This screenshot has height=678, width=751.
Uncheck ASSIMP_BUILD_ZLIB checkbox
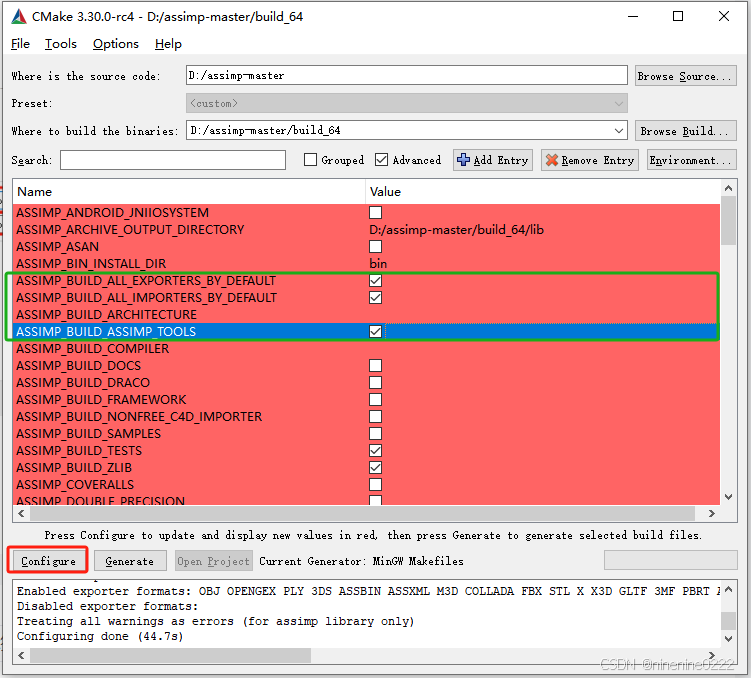point(376,468)
